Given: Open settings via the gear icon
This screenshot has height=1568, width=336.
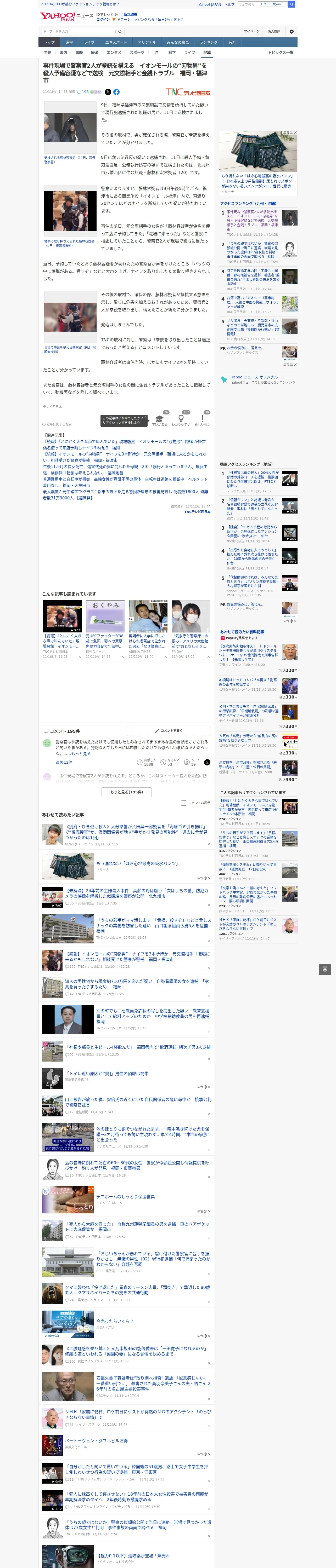Looking at the screenshot, I should 292,32.
